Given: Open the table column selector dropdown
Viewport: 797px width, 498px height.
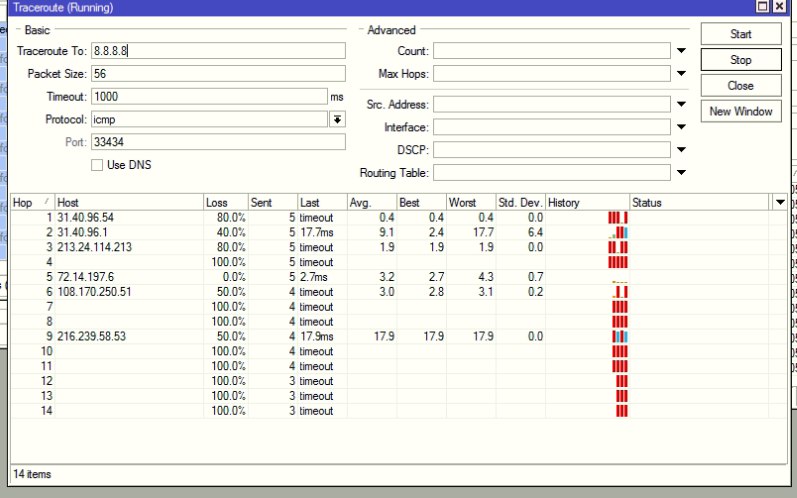Looking at the screenshot, I should click(x=780, y=202).
